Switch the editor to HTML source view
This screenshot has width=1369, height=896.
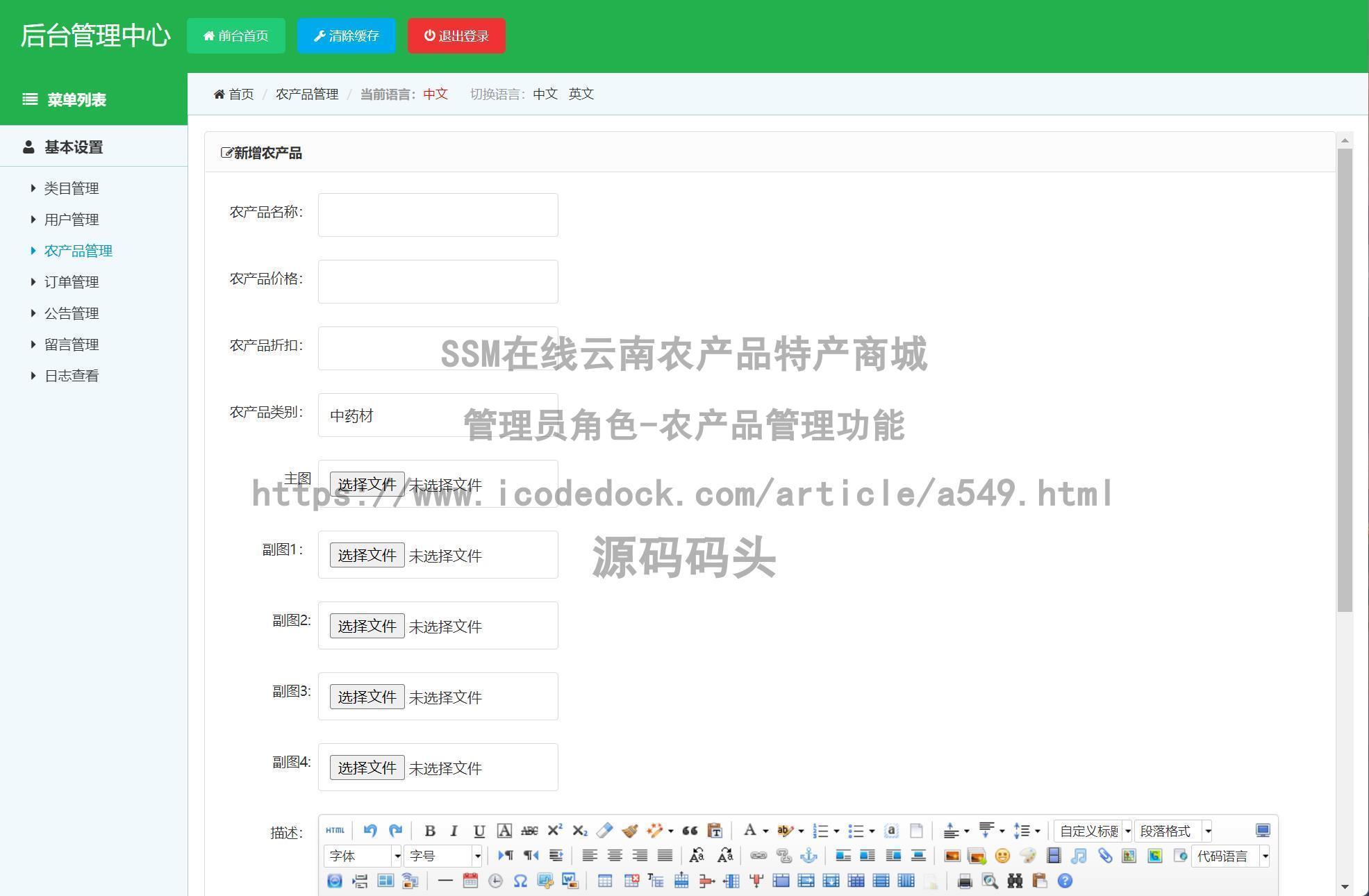click(335, 831)
